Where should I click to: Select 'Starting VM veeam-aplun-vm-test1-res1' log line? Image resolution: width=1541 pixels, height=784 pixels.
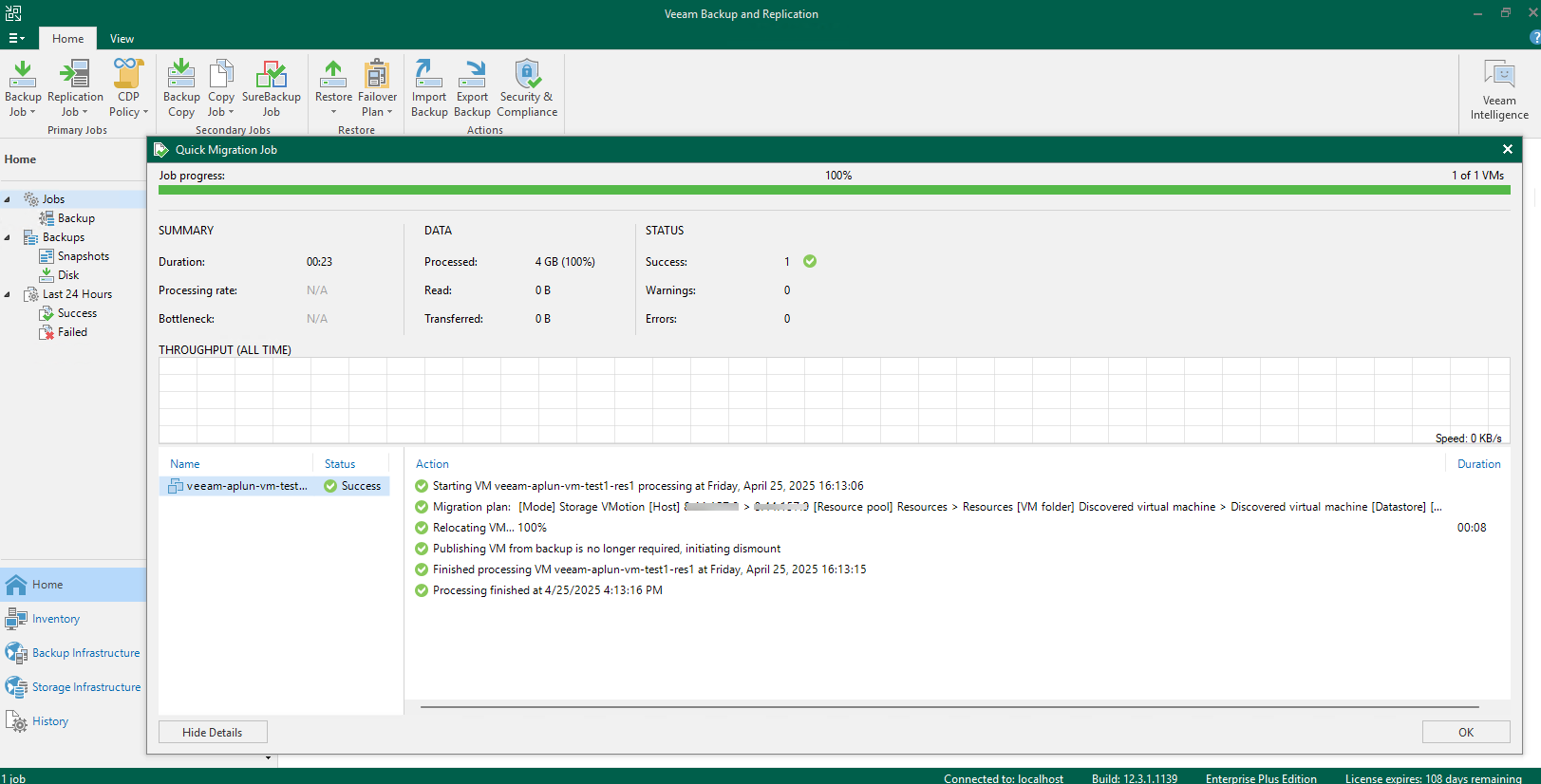959,486
